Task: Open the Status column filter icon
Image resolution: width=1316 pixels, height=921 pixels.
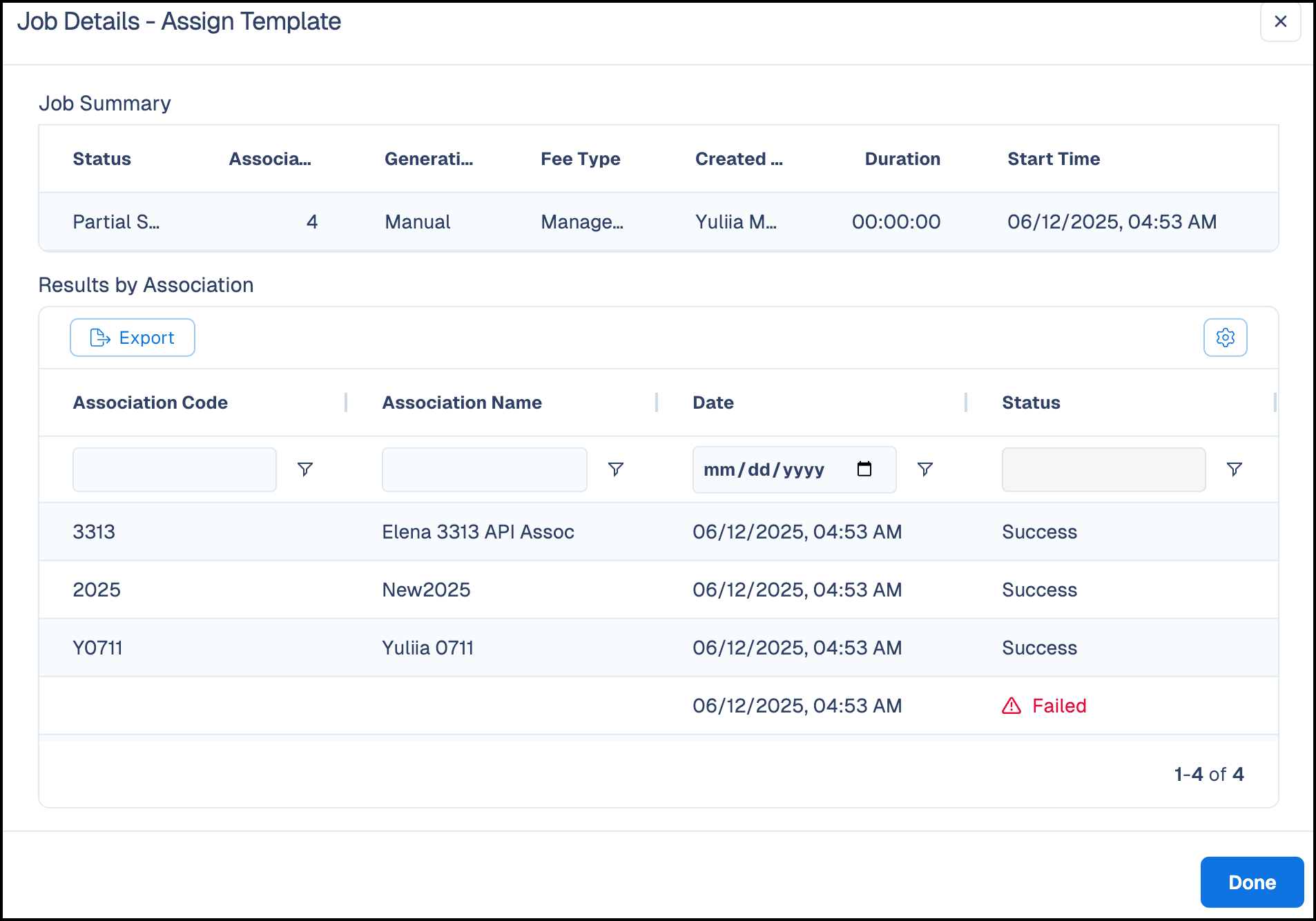Action: click(1235, 469)
